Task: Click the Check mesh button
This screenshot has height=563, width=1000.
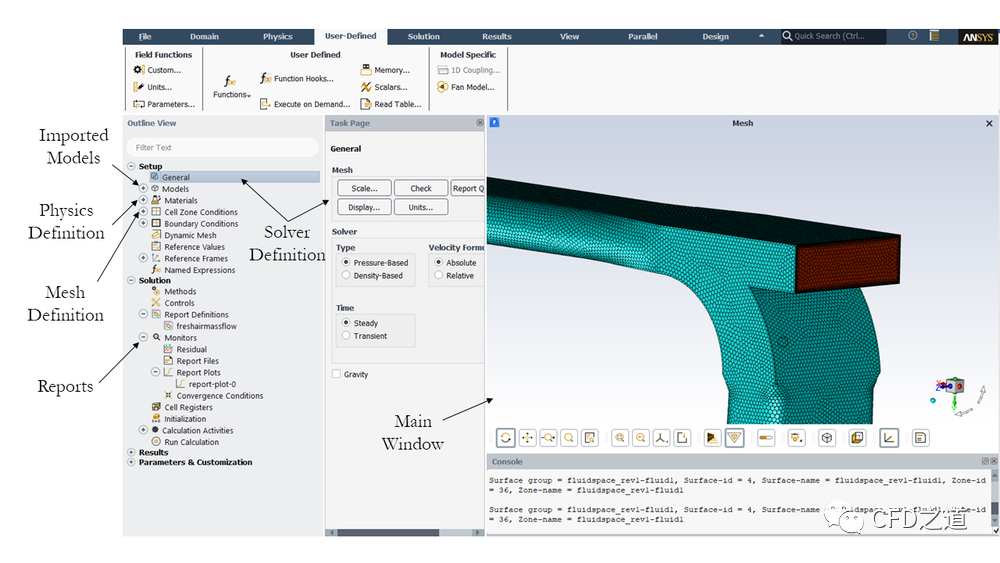Action: (421, 188)
